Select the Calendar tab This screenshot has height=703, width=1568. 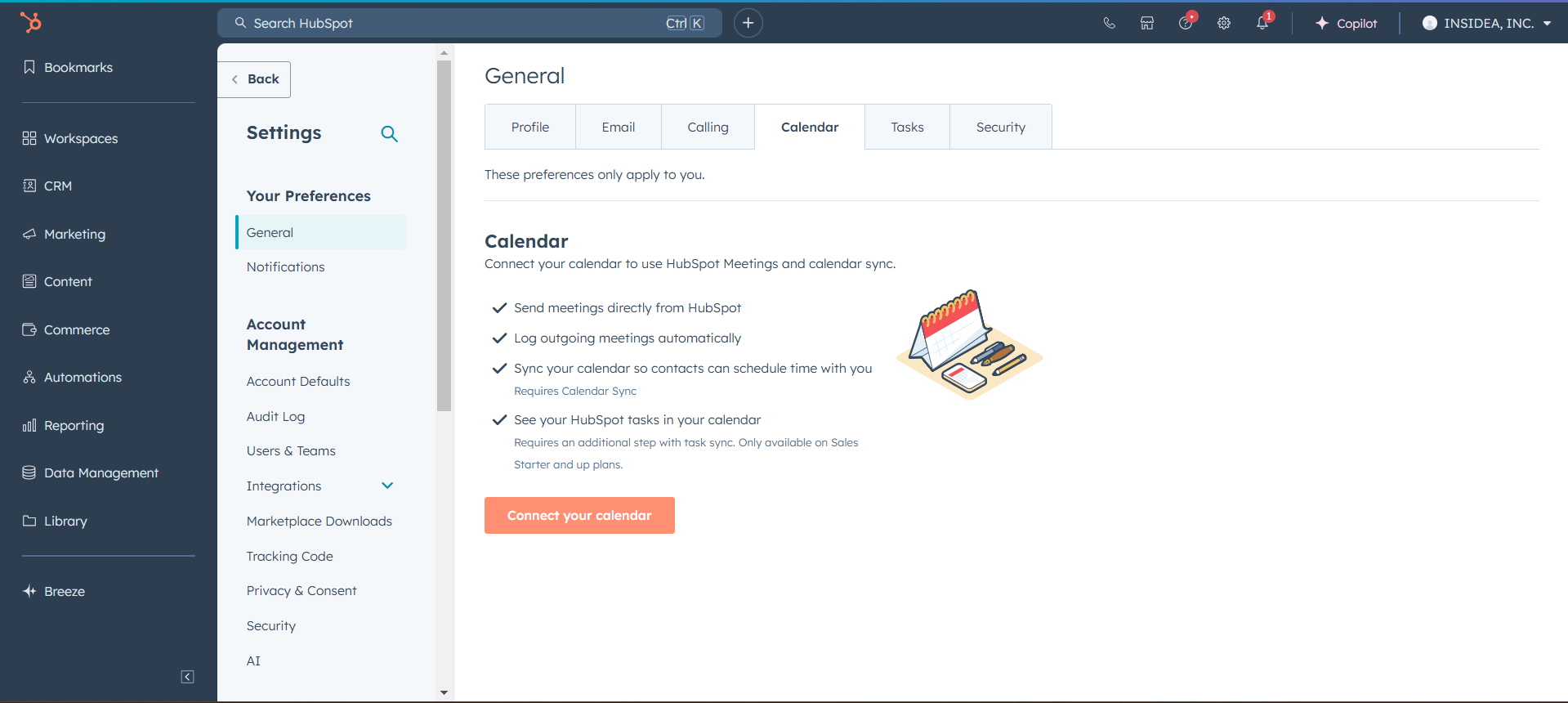[810, 127]
